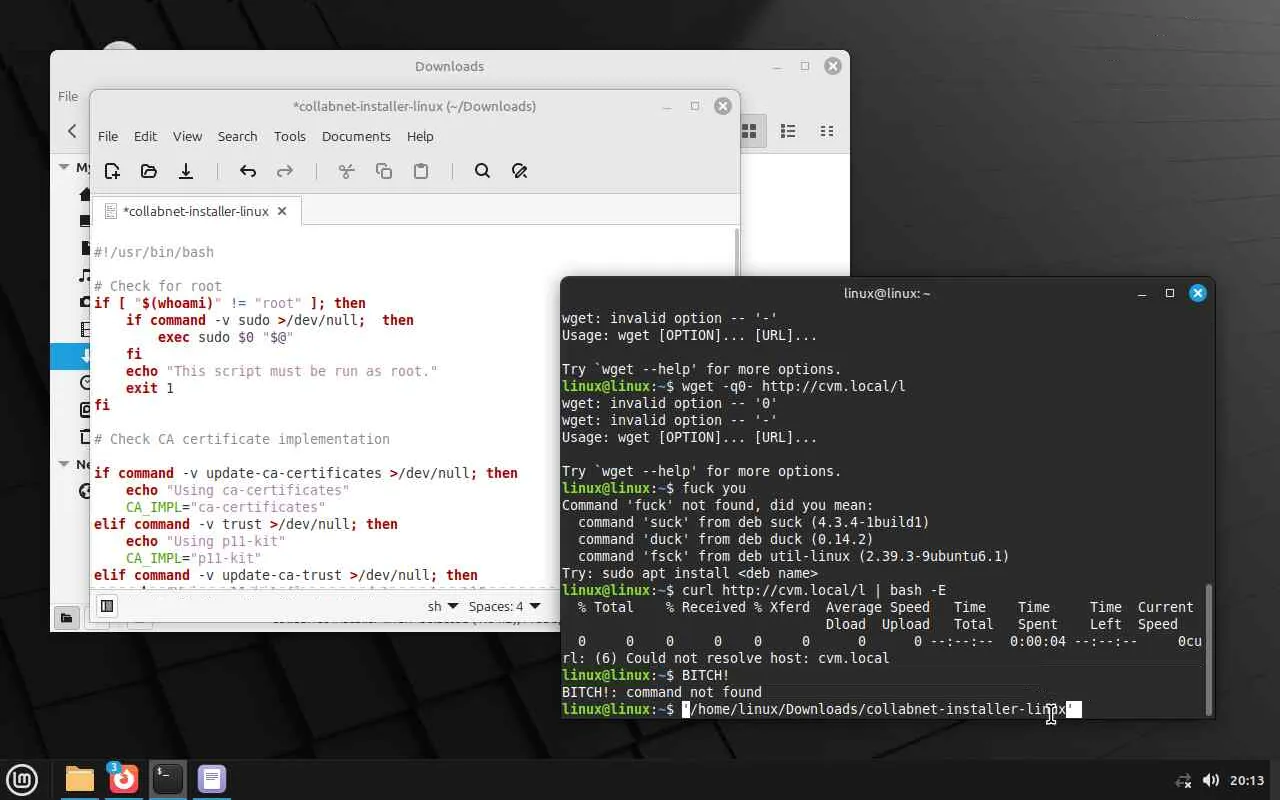Click the terminal title 'linux@linux: ~'
The image size is (1280, 800).
[x=887, y=293]
